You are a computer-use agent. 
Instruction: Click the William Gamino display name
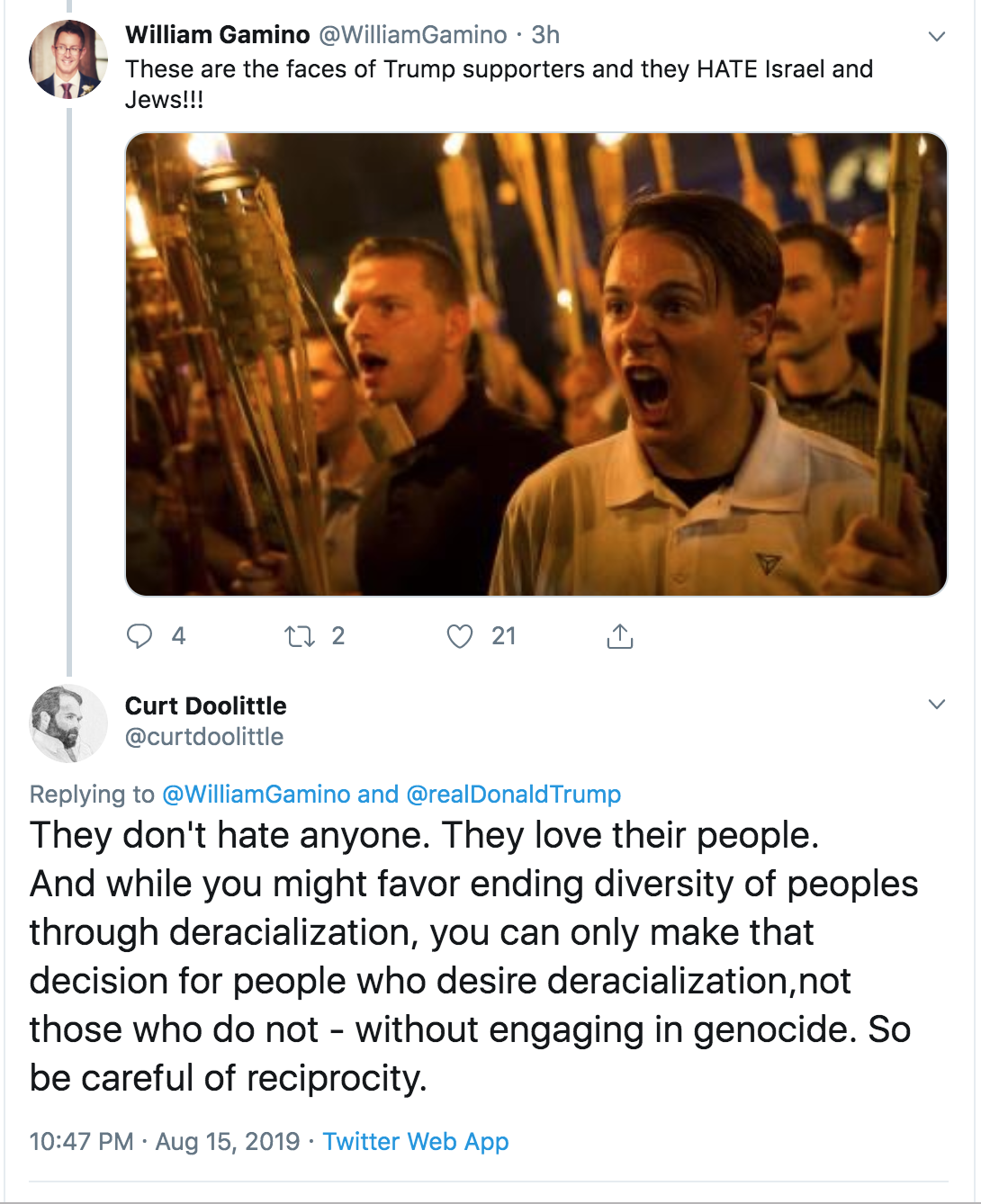click(x=217, y=35)
